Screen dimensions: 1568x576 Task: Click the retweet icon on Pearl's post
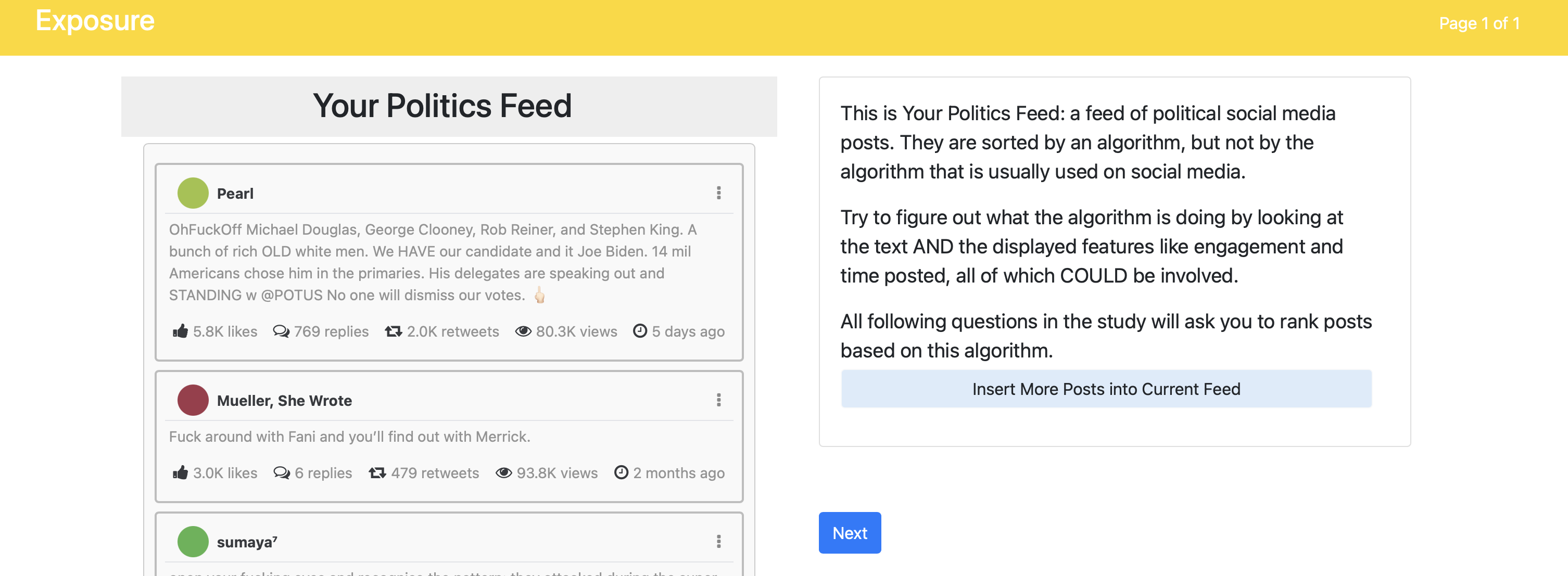393,331
